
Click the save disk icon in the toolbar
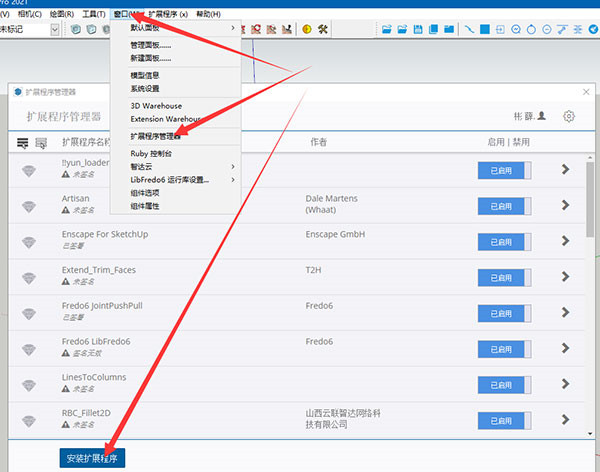[x=418, y=29]
